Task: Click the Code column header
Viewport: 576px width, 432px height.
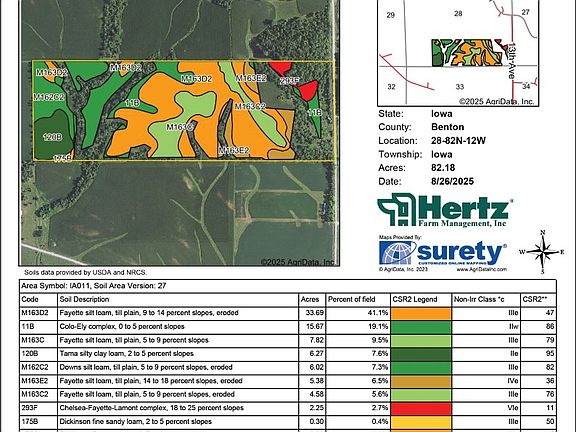Action: pyautogui.click(x=30, y=299)
